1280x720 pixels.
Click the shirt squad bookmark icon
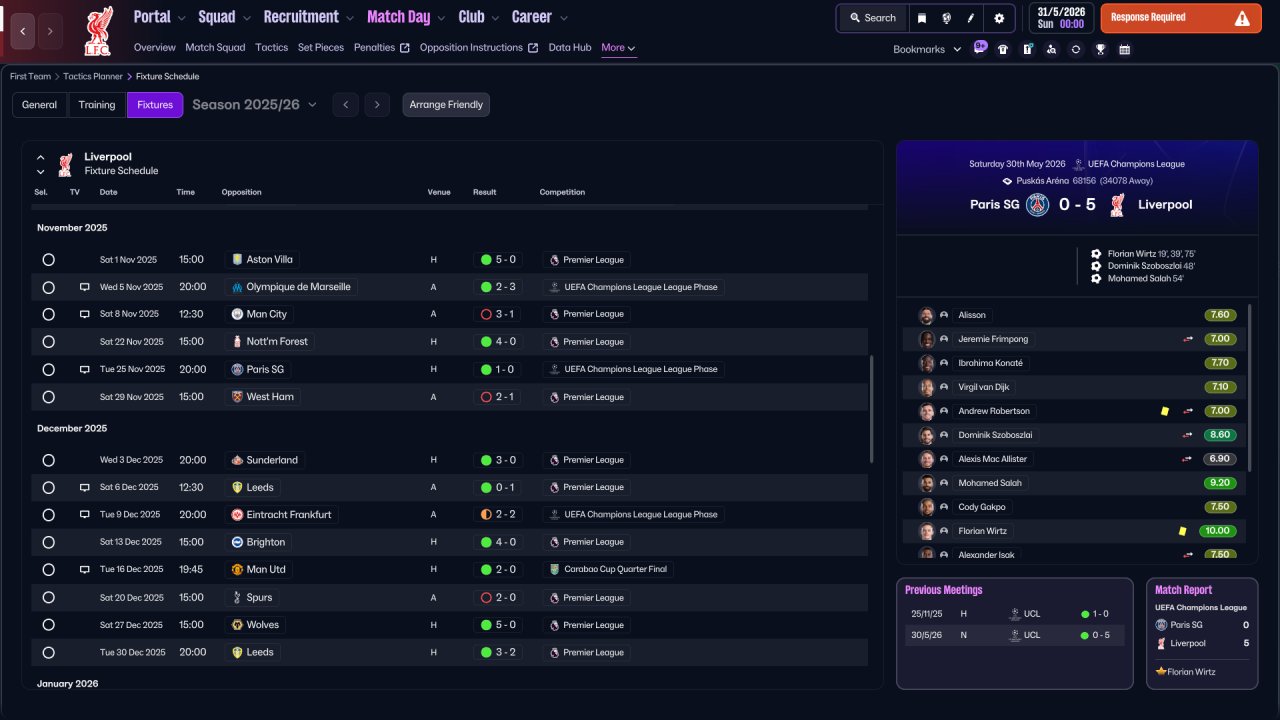(1003, 49)
